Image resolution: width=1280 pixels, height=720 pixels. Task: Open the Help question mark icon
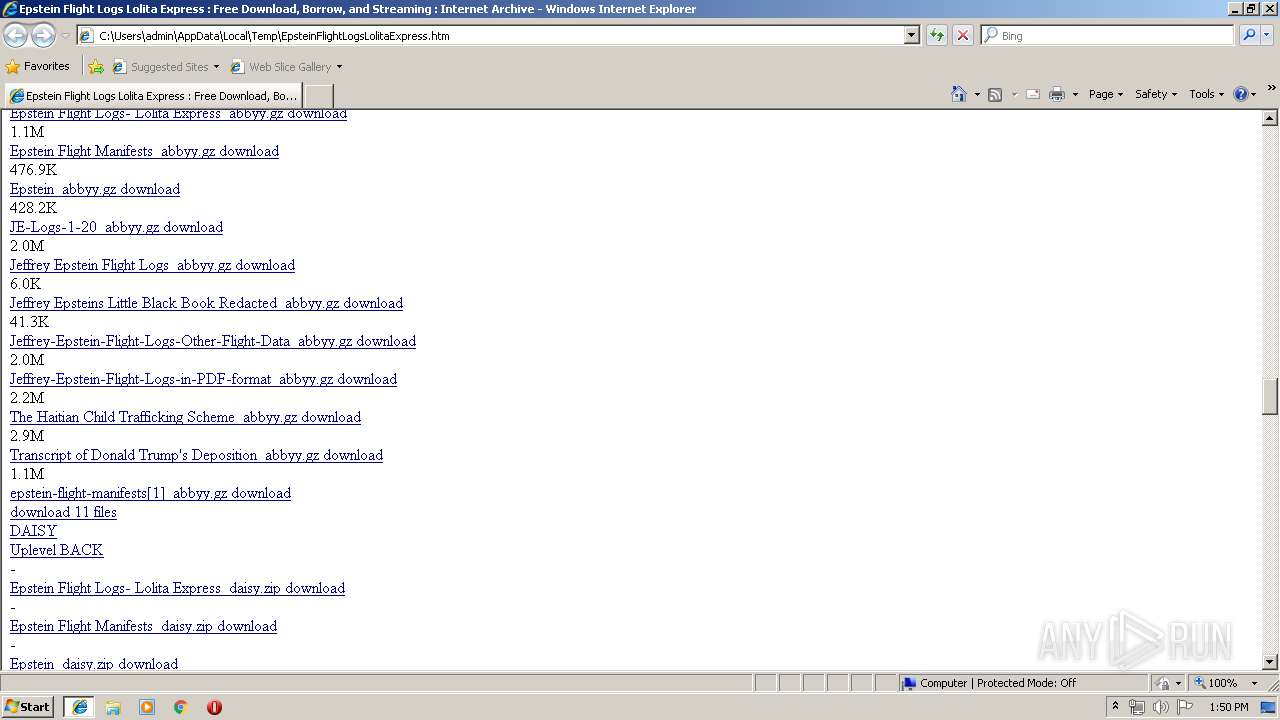tap(1241, 94)
